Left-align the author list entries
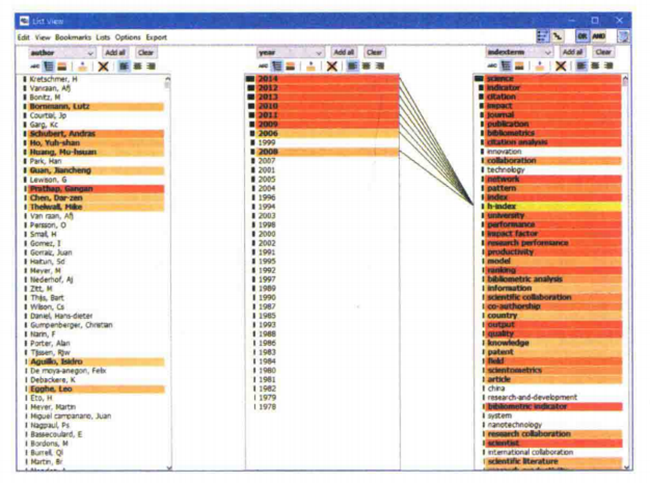Viewport: 650px width, 483px height. point(123,66)
